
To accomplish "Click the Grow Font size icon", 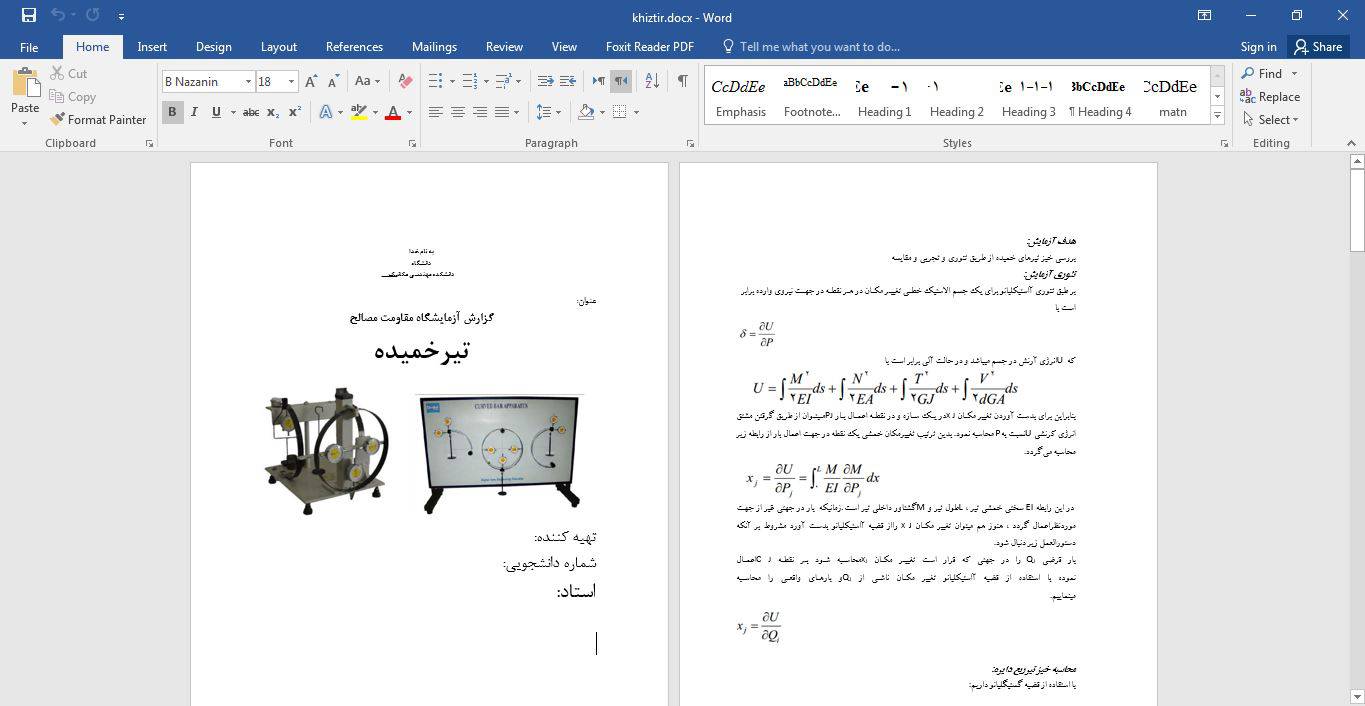I will [x=311, y=81].
